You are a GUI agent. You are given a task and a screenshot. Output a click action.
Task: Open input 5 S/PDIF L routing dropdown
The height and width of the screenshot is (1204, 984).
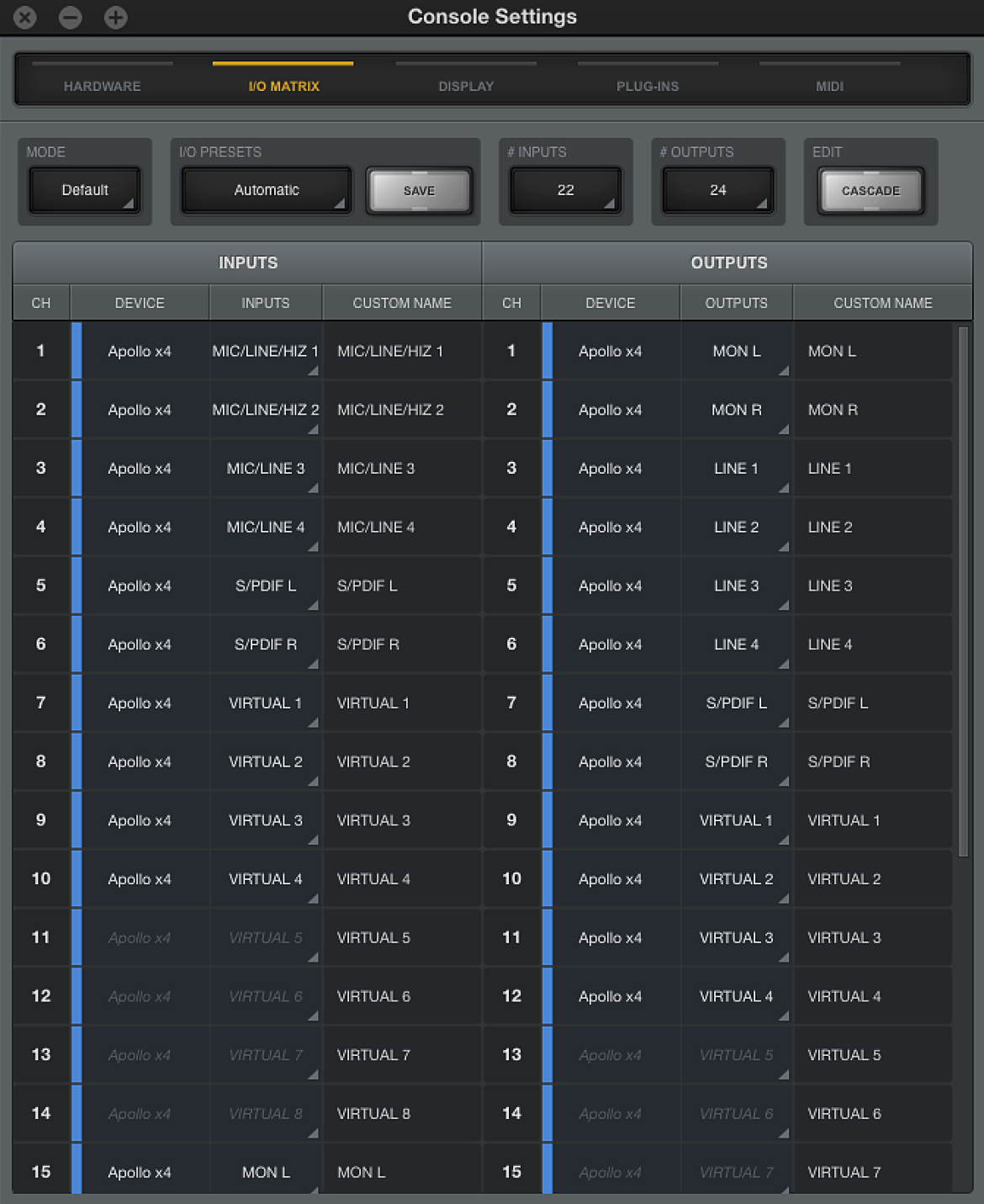(x=266, y=586)
